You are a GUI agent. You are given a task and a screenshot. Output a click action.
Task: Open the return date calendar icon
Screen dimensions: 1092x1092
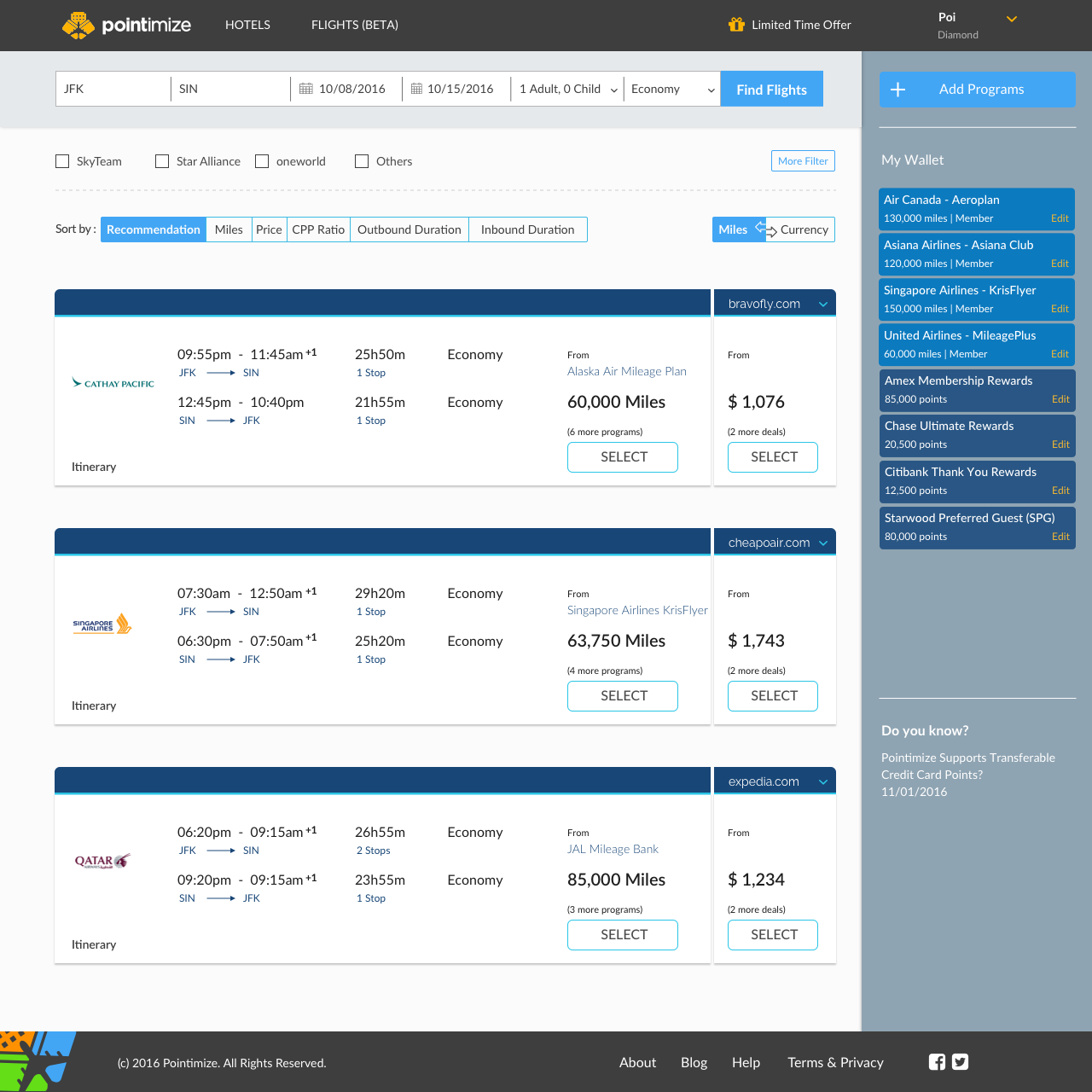[x=416, y=89]
